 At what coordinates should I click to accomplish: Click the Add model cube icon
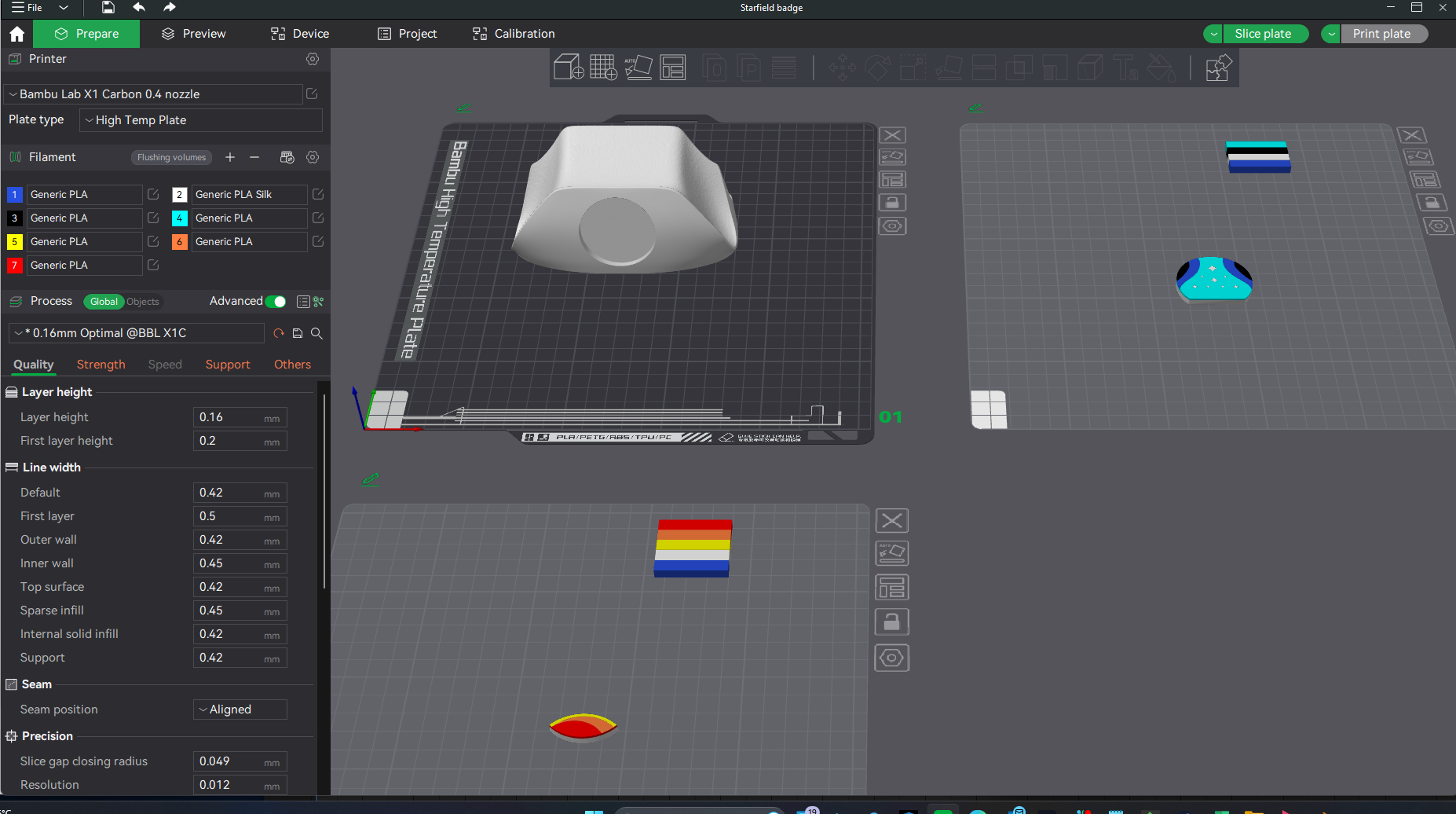pos(568,68)
